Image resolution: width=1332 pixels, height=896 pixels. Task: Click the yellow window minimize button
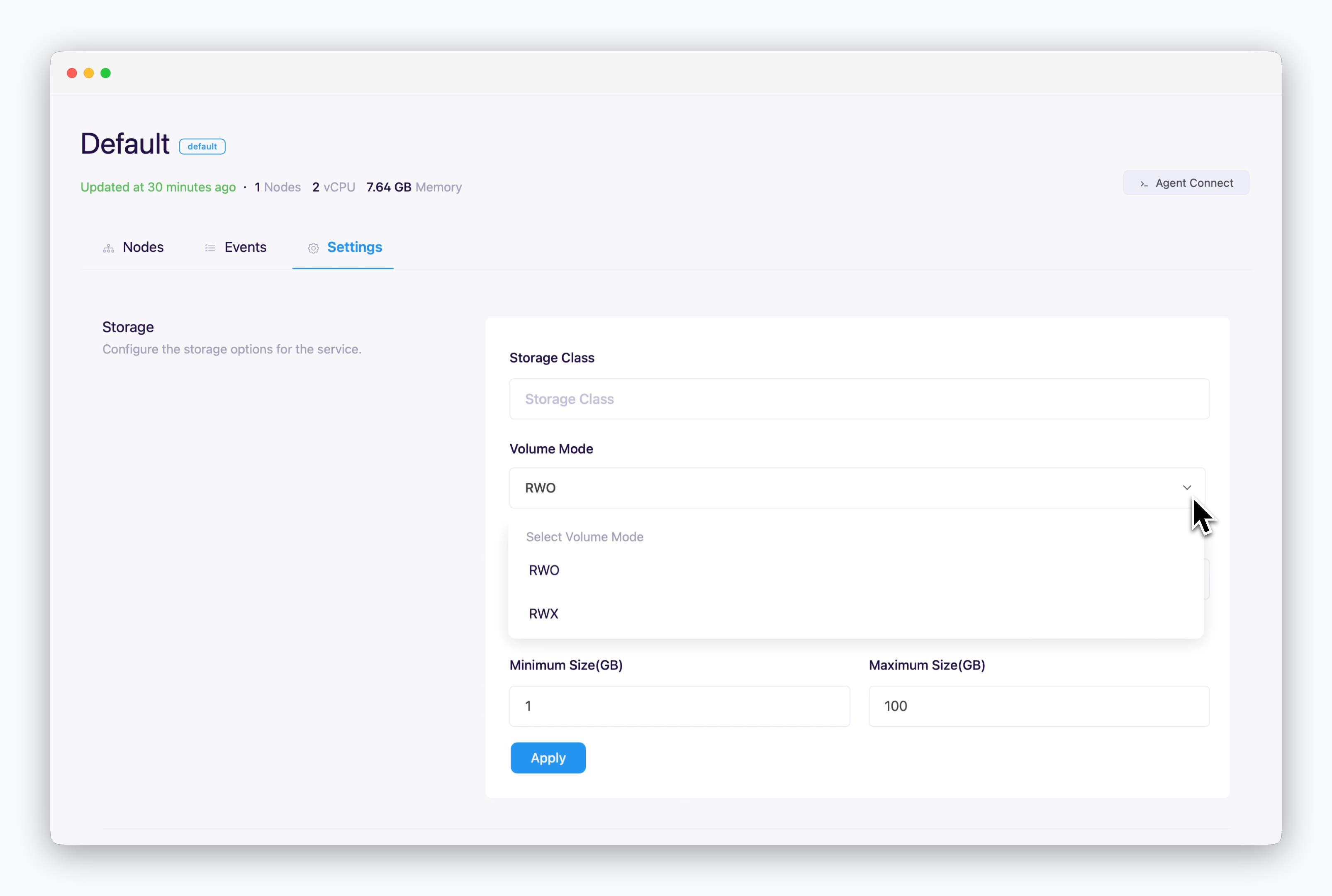pos(89,73)
